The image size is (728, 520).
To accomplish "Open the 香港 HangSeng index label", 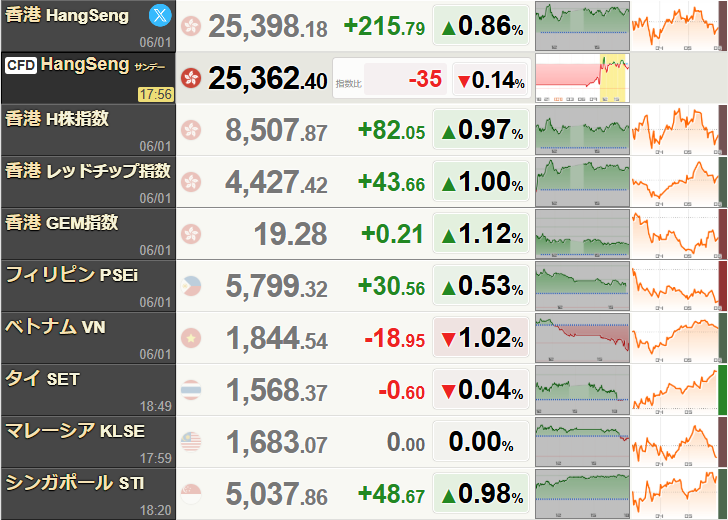I will (67, 15).
